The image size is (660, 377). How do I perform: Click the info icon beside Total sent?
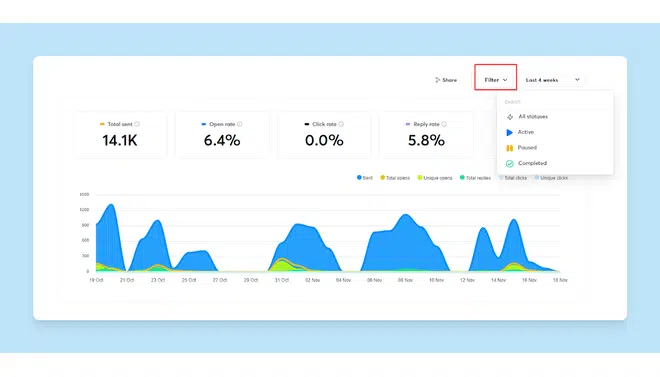coord(137,124)
